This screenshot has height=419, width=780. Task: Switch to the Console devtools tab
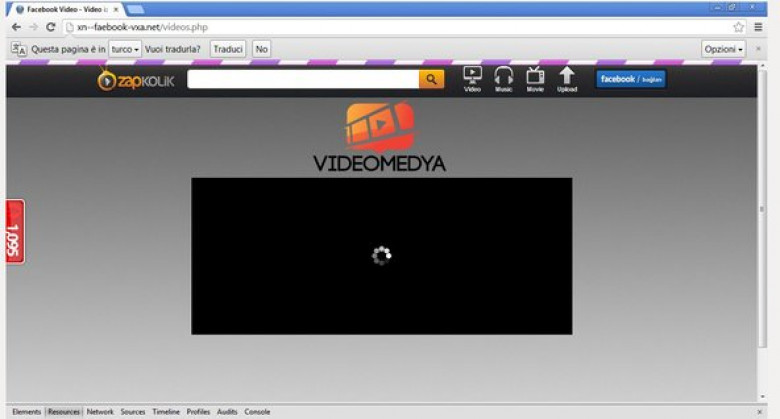pos(257,412)
